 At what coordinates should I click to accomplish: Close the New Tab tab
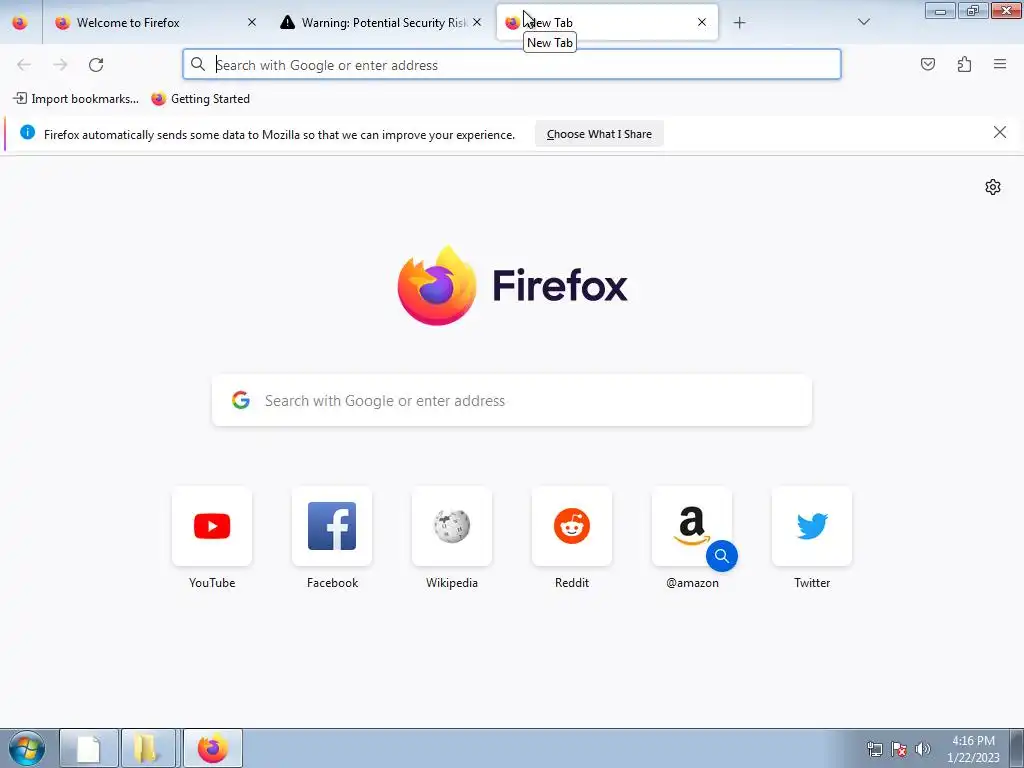click(701, 22)
